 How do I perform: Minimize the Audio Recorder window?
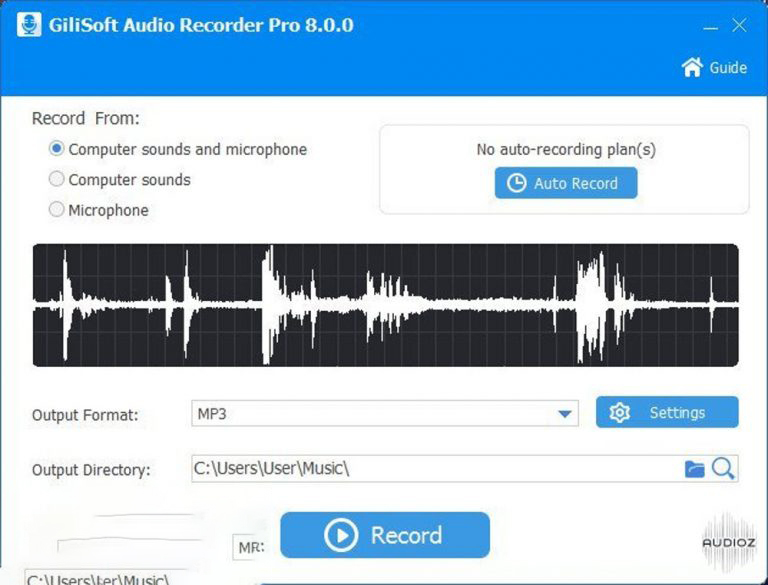point(710,28)
